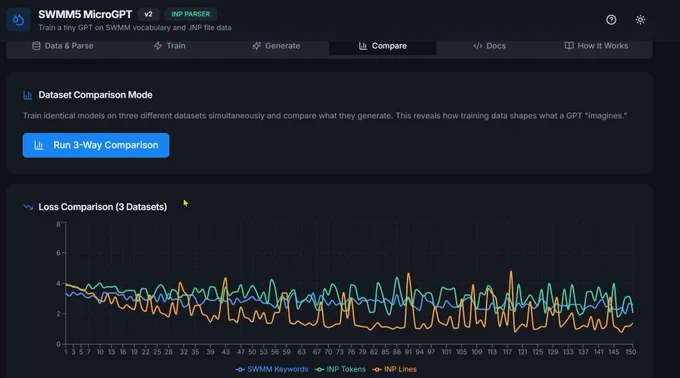
Task: Toggle the SWMM Keywords legend entry
Action: click(272, 369)
